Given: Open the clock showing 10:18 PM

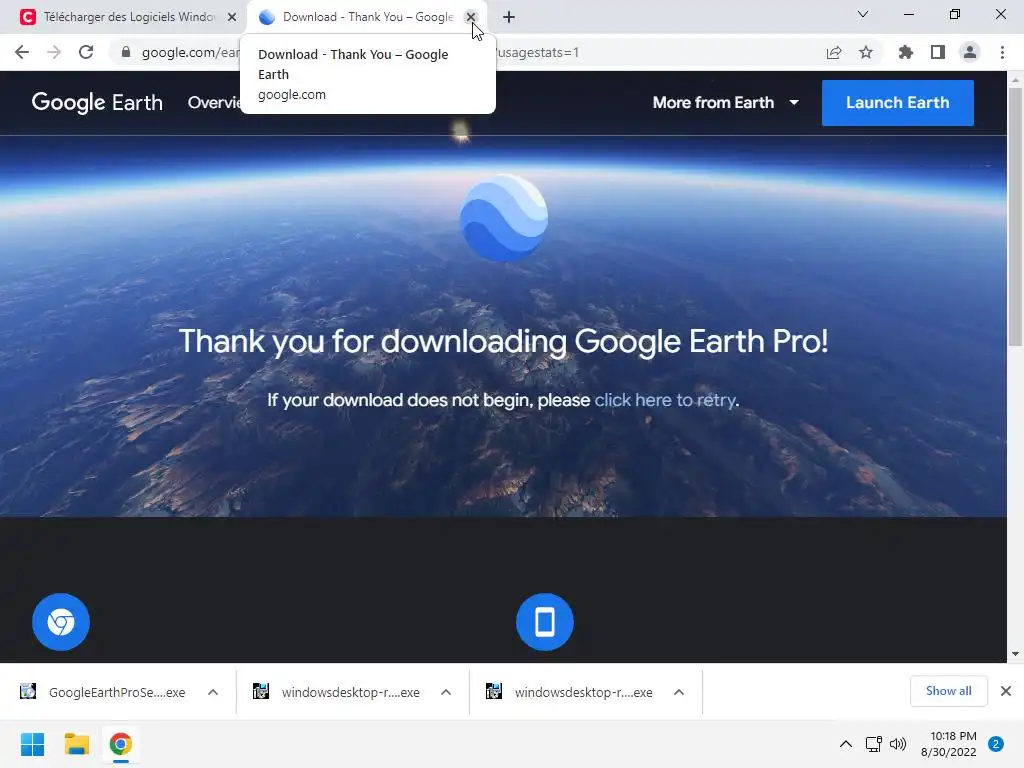Looking at the screenshot, I should click(x=948, y=744).
